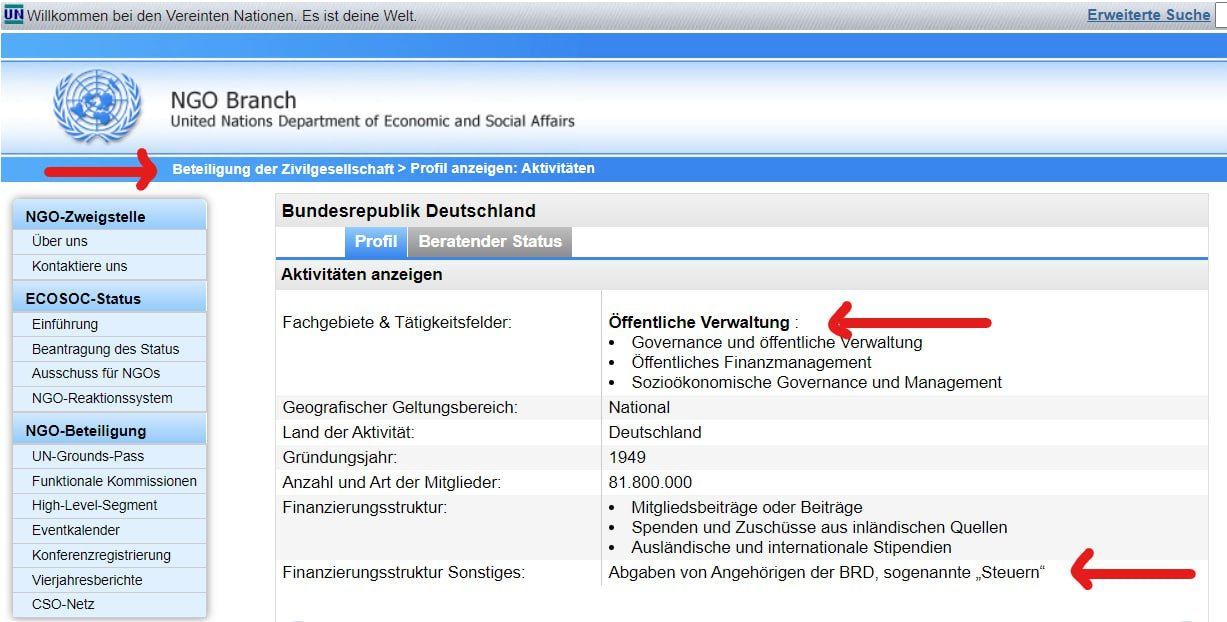Click the Willkommen bei den Vereinten Nationen text
This screenshot has height=622, width=1227.
point(222,16)
